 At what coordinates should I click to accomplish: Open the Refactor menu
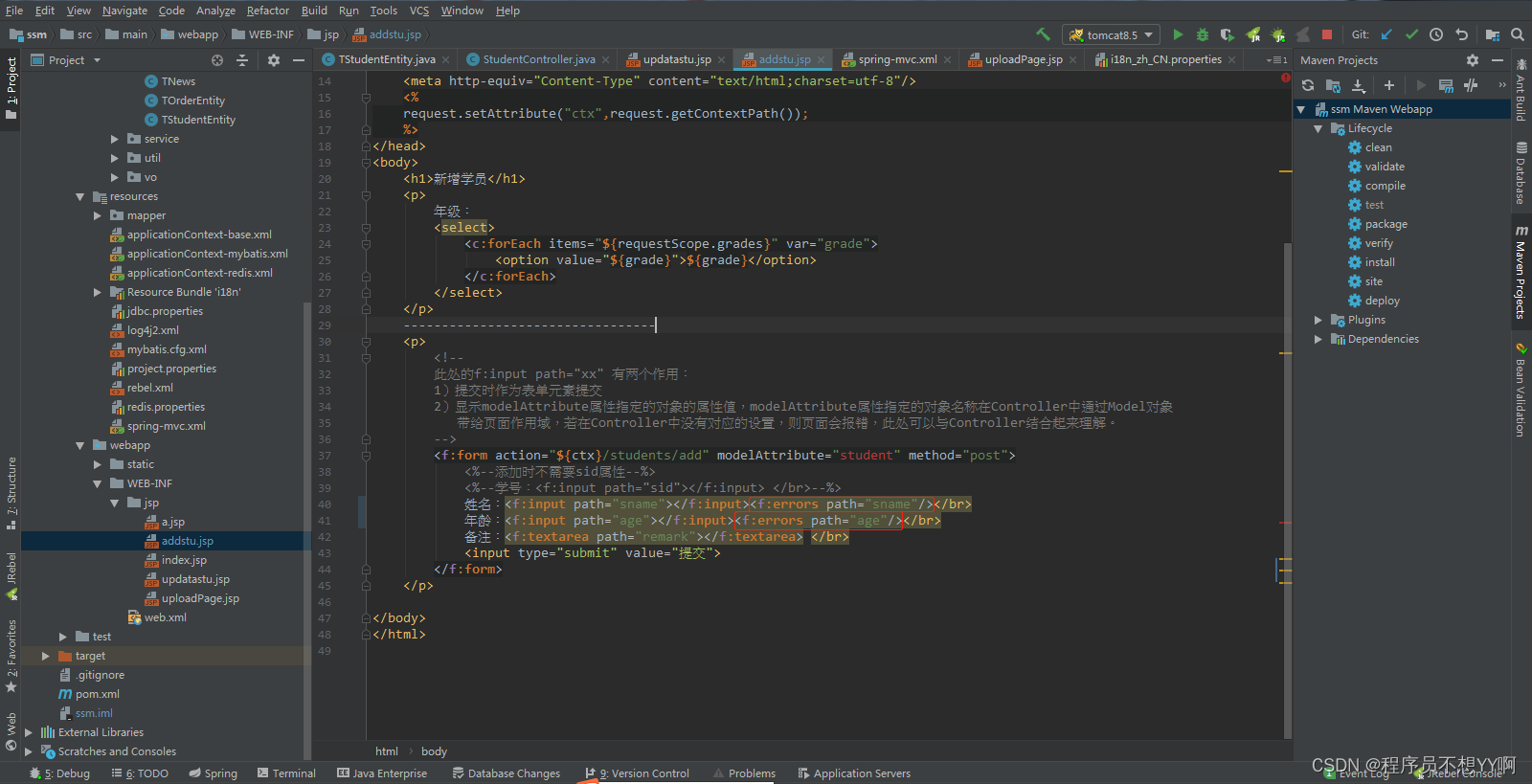click(268, 11)
